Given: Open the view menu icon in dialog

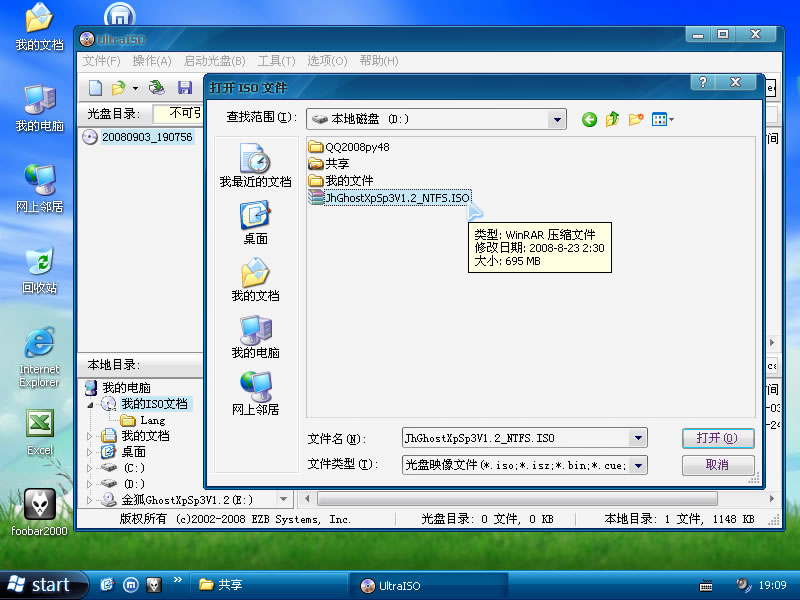Looking at the screenshot, I should 662,119.
